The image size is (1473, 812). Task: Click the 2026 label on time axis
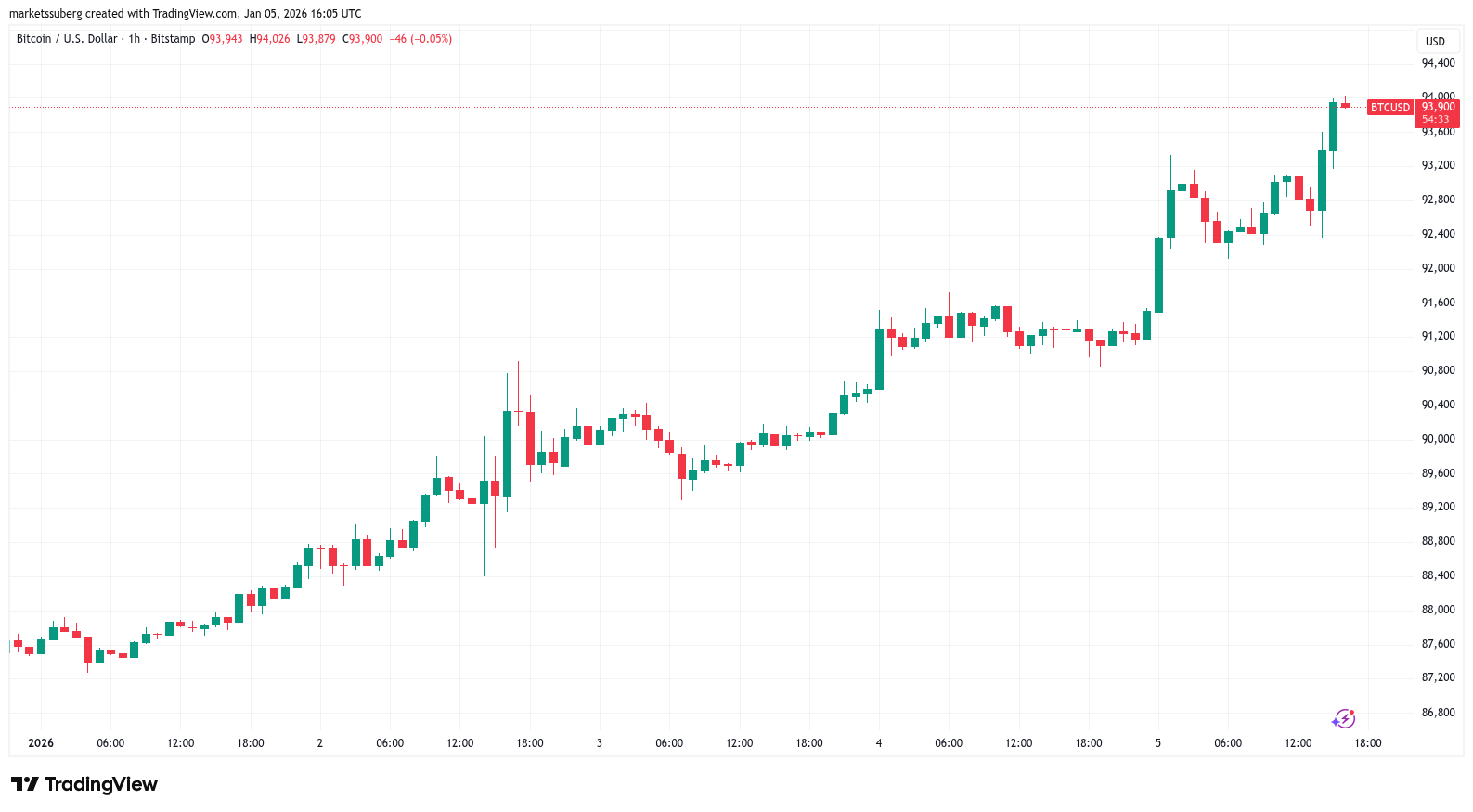[x=41, y=743]
